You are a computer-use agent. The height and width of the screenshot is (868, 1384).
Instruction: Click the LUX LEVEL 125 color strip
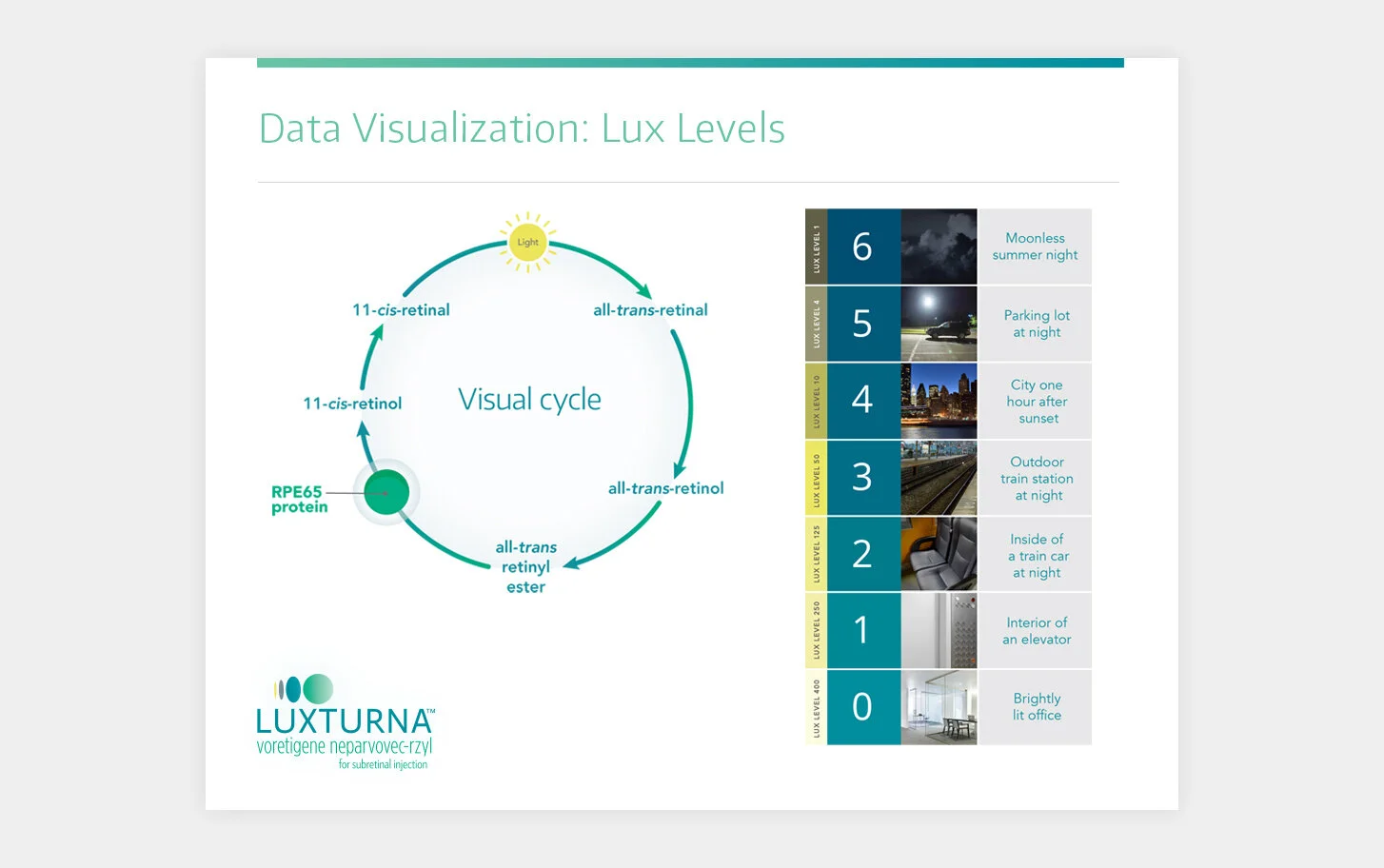[x=816, y=554]
